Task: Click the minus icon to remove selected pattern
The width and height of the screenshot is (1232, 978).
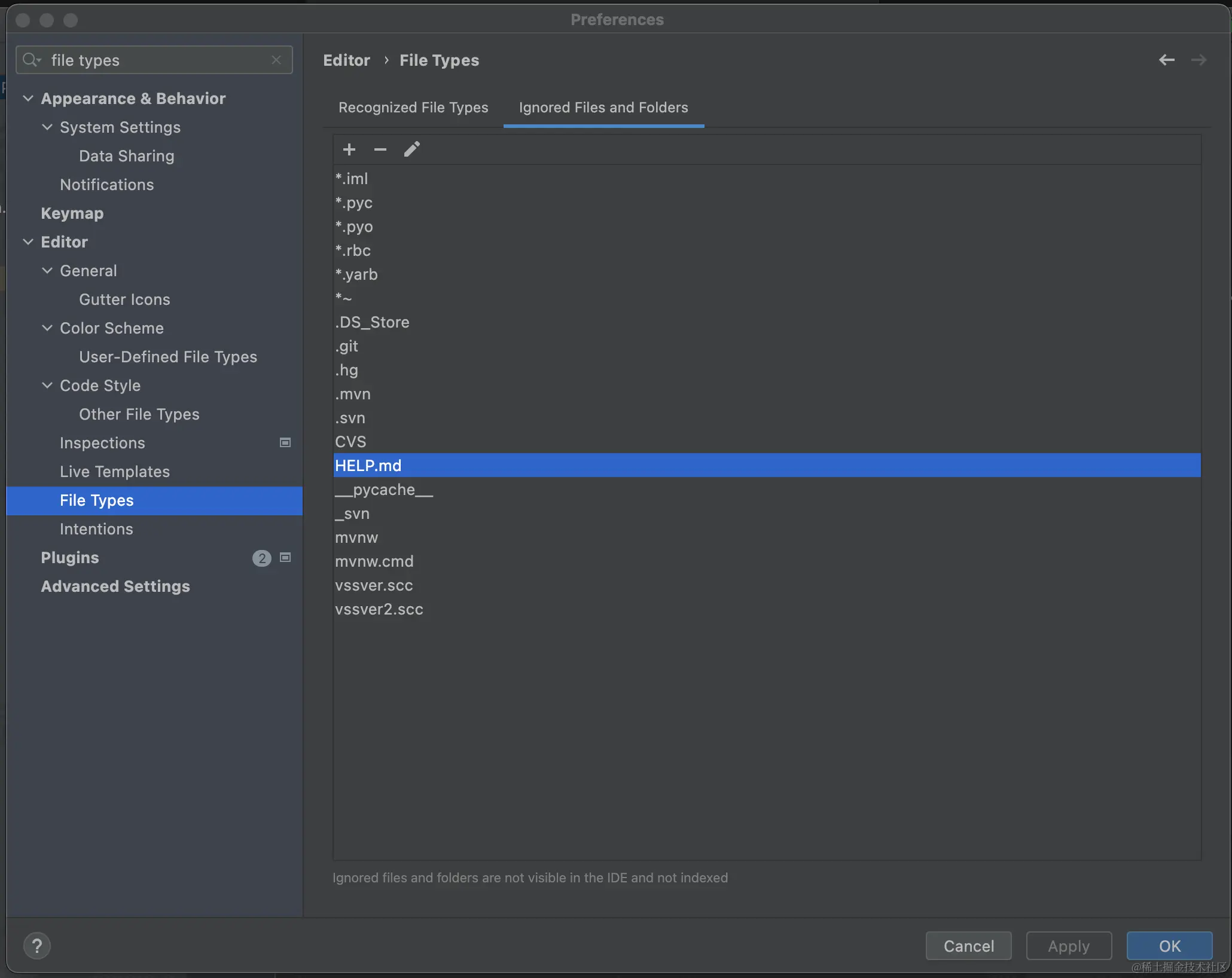Action: point(380,149)
